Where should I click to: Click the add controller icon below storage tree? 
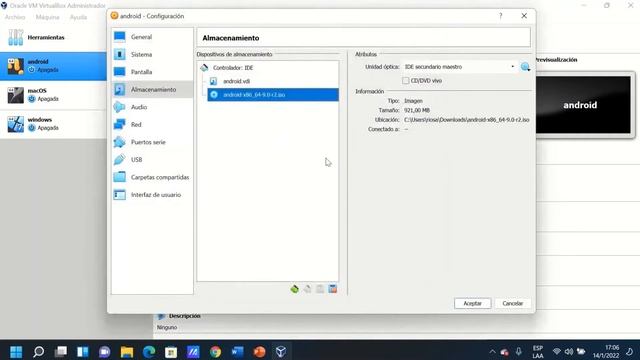click(295, 289)
